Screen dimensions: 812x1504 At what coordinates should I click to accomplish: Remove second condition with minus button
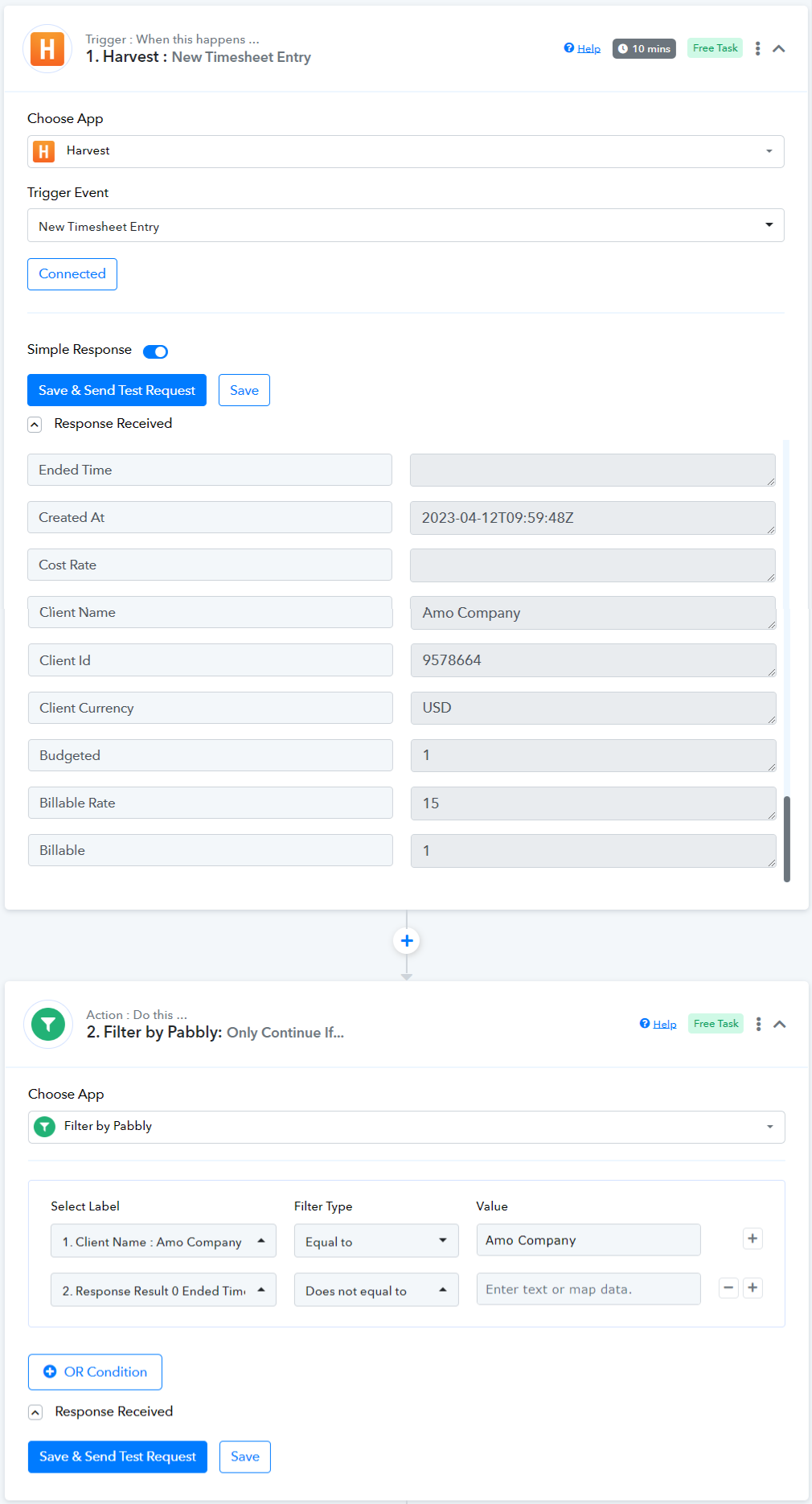tap(728, 1288)
